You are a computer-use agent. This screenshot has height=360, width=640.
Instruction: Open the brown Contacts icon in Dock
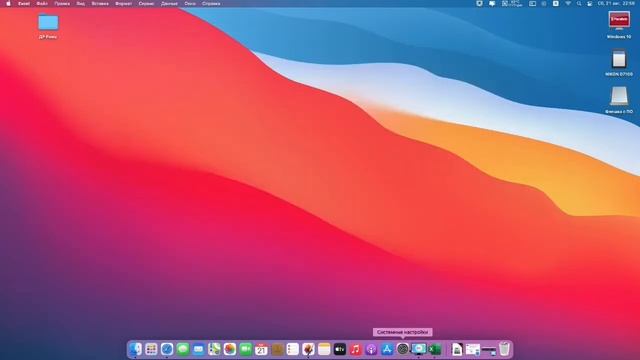point(277,349)
